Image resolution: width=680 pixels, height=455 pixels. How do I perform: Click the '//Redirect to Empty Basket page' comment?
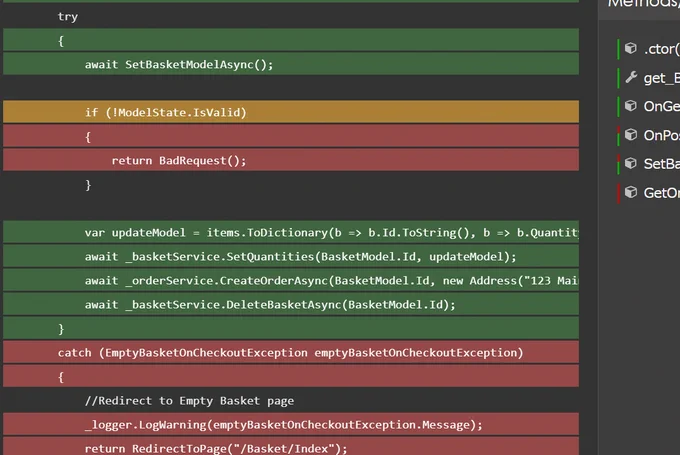coord(189,400)
